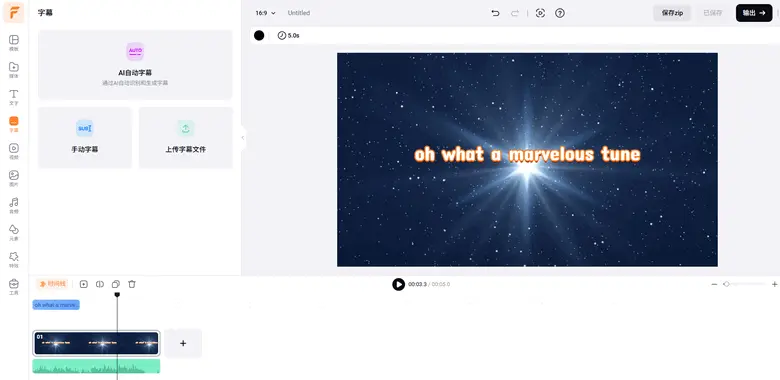
Task: Open the 文字 text panel in sidebar
Action: coord(14,97)
